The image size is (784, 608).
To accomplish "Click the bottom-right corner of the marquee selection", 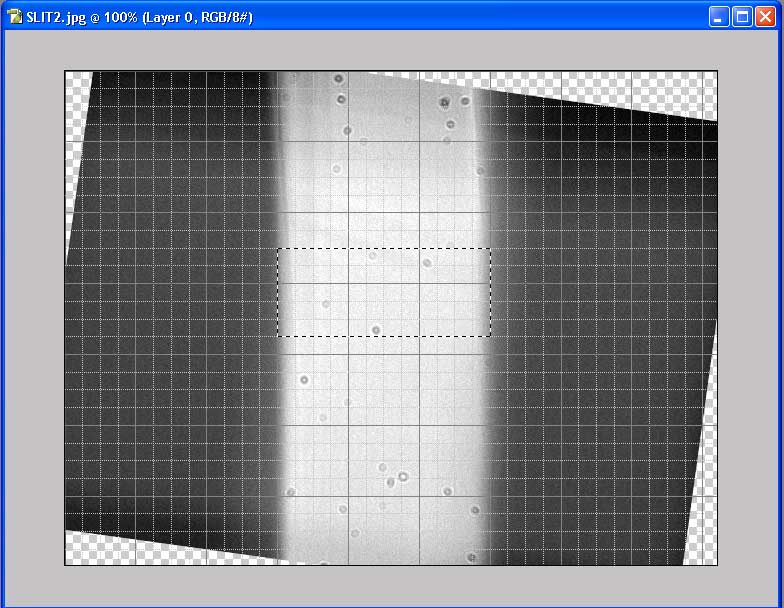I will pos(490,335).
